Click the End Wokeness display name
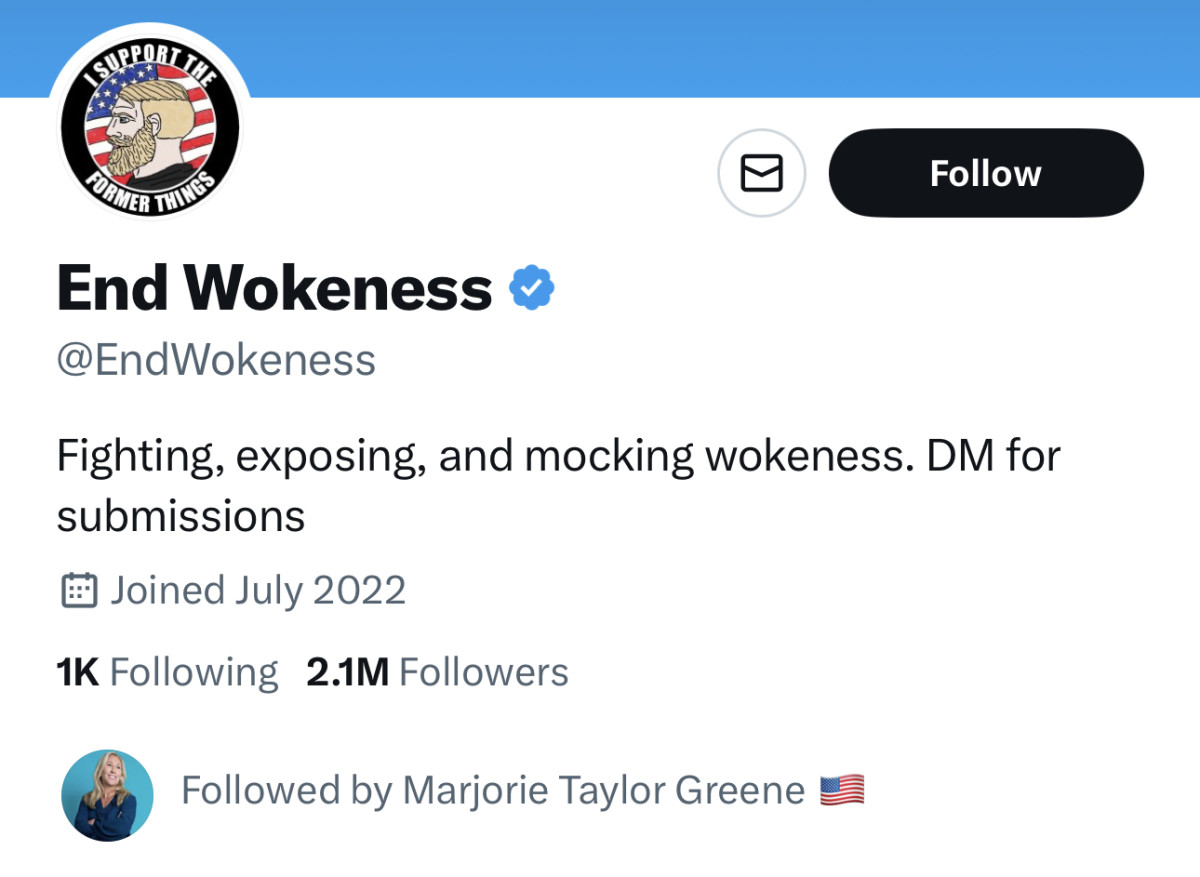 [x=274, y=288]
